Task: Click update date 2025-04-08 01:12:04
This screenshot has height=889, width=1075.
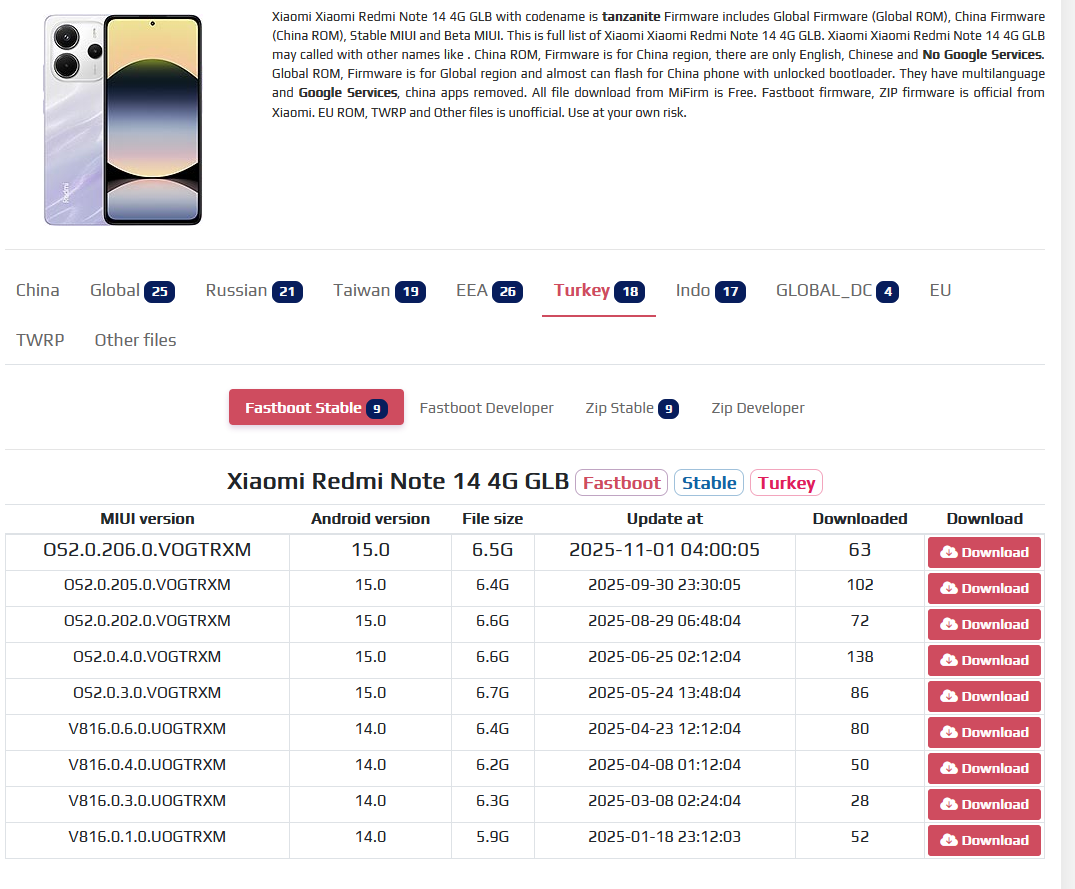Action: 664,765
